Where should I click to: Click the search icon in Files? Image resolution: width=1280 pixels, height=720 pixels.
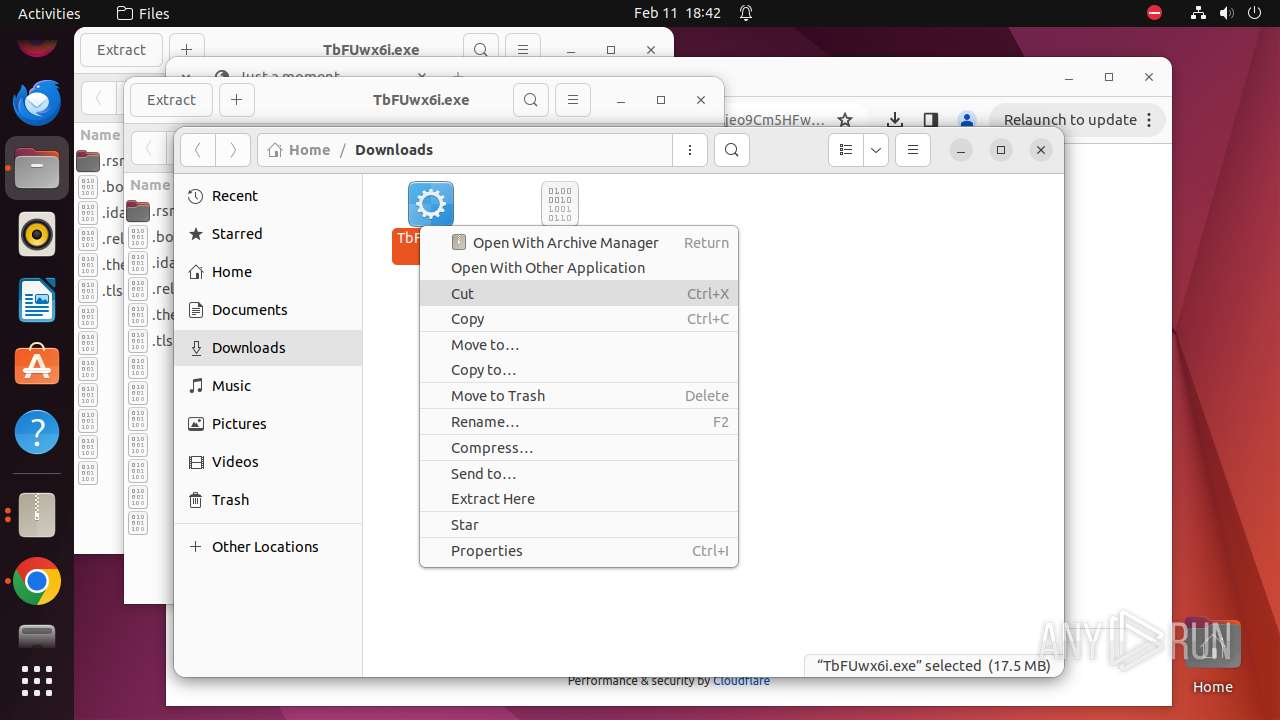732,150
